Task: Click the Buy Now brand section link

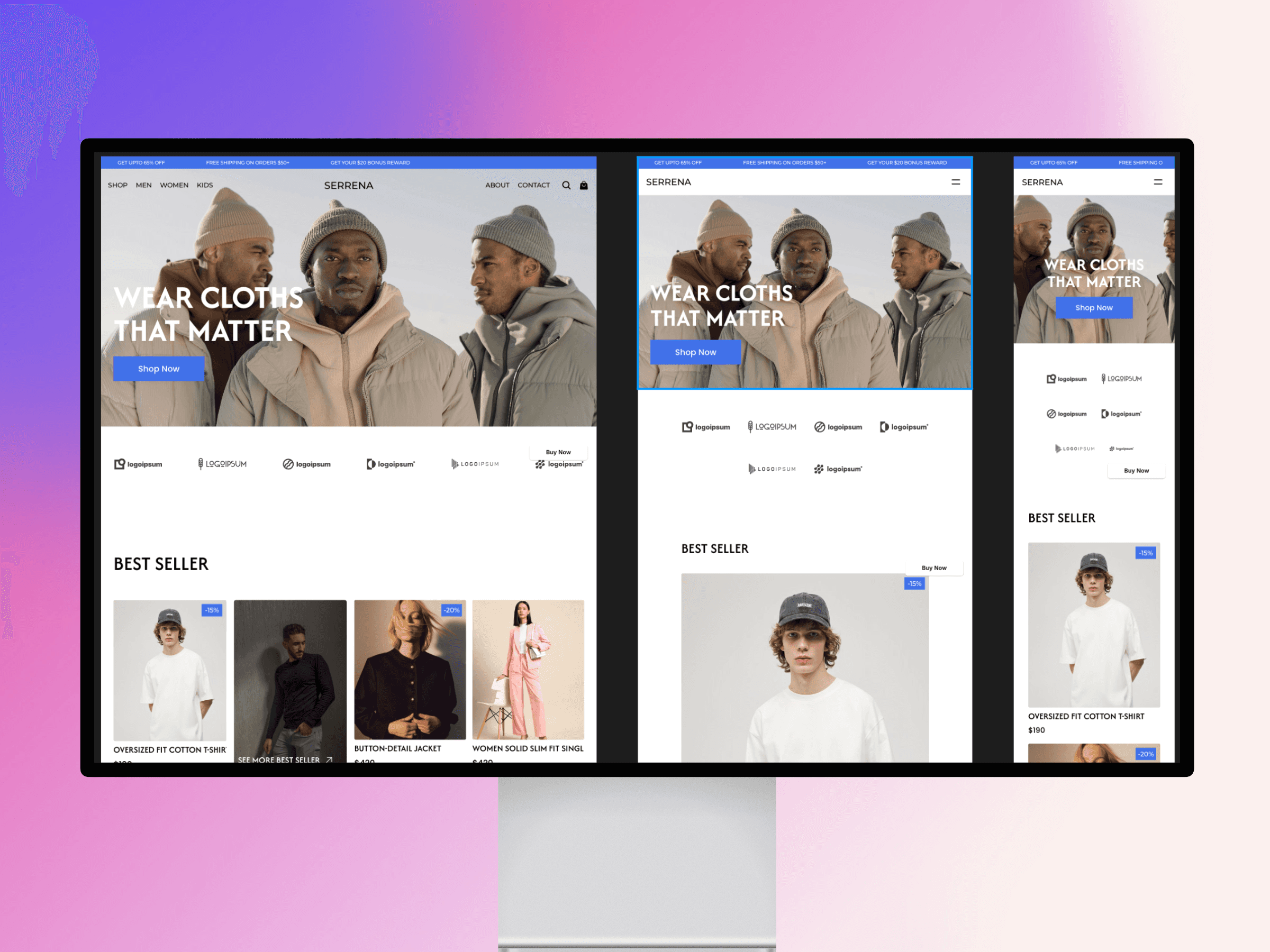Action: (557, 452)
